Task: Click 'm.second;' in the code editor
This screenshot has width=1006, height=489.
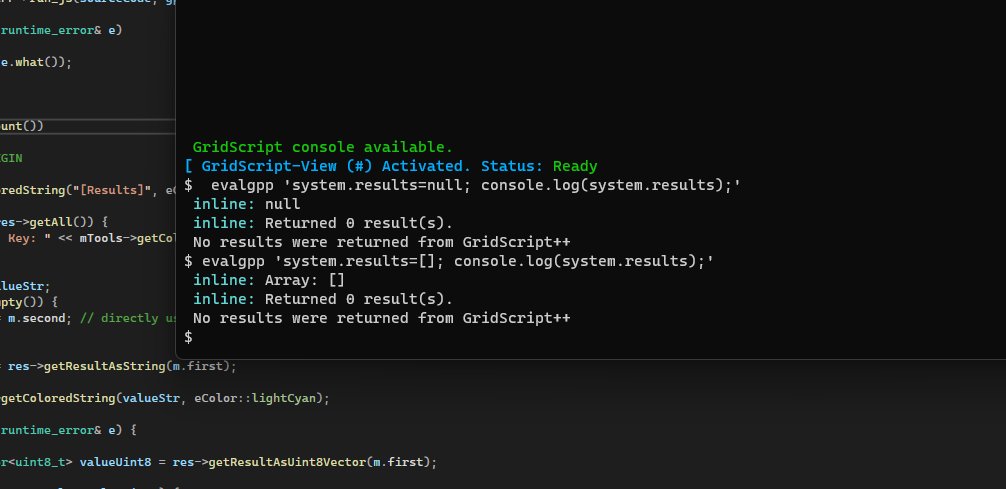Action: (x=40, y=318)
